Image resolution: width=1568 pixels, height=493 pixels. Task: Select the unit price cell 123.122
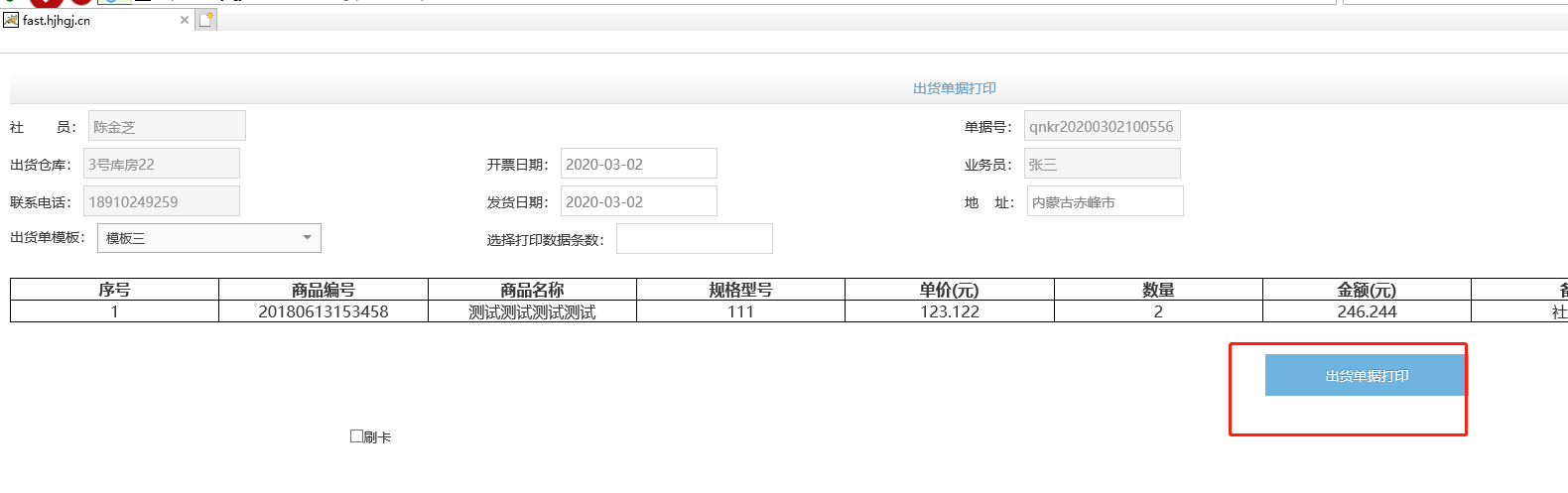950,311
